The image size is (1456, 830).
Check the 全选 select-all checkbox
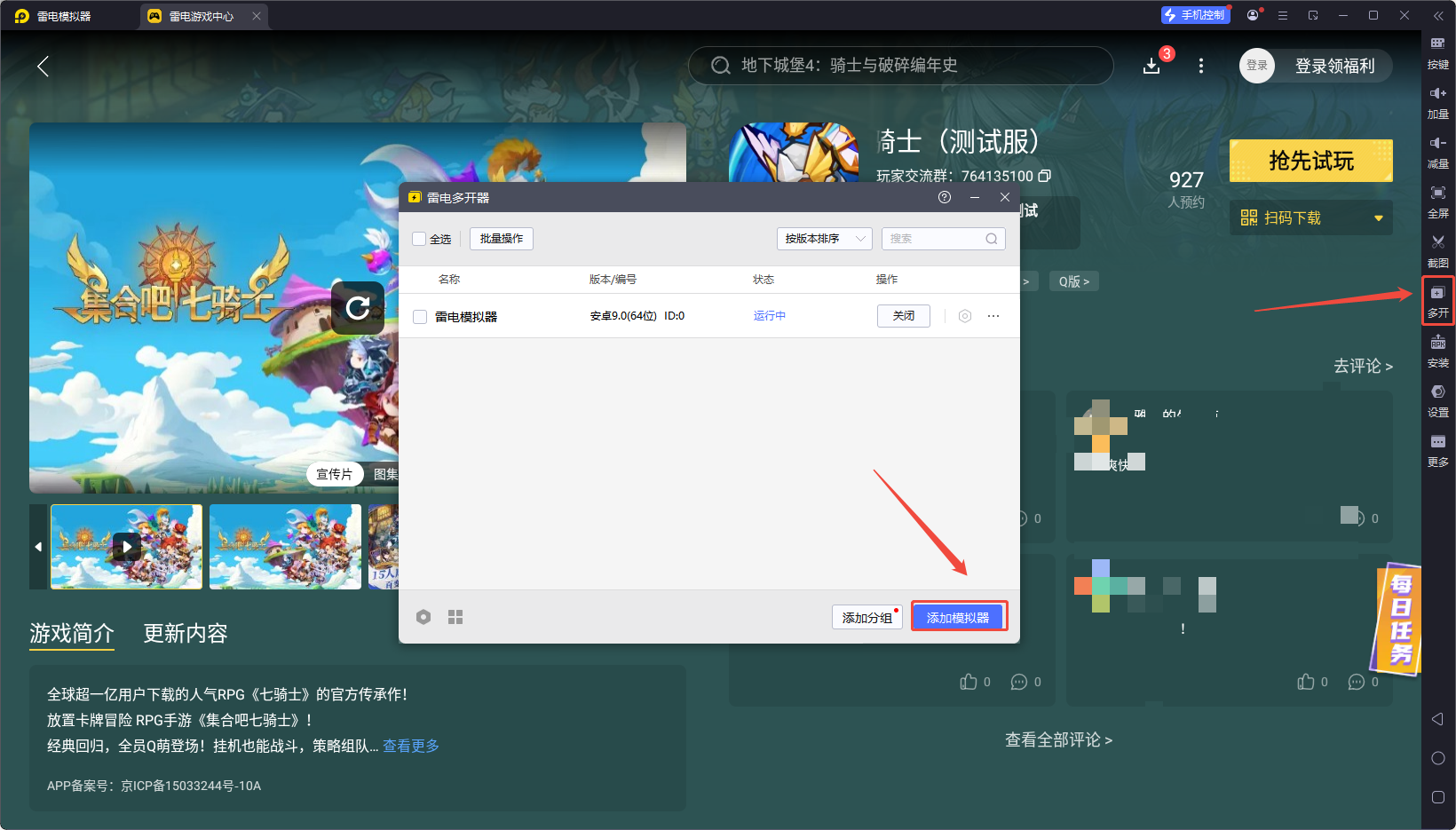tap(419, 239)
